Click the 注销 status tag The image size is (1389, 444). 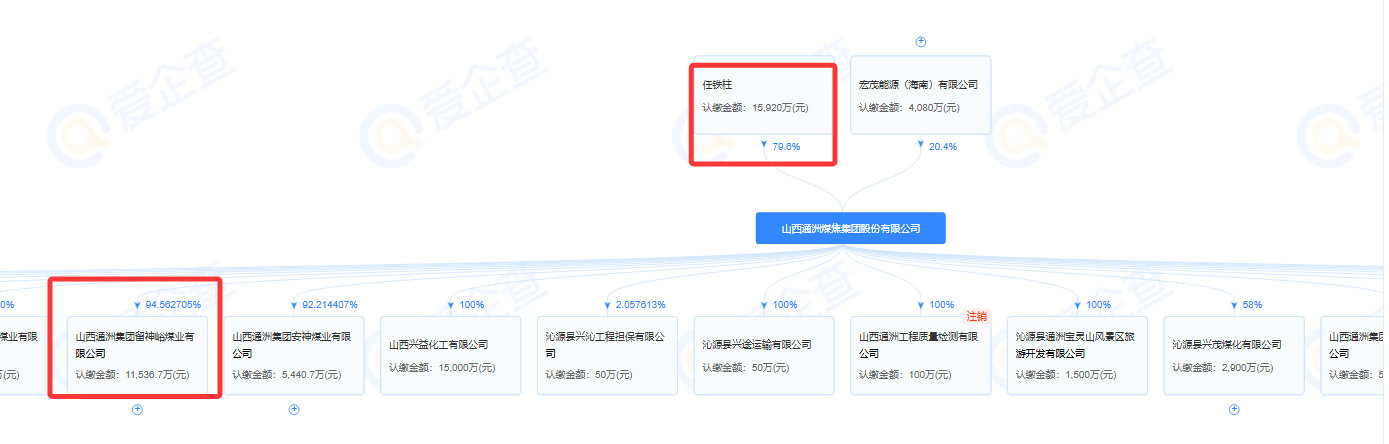click(x=977, y=316)
